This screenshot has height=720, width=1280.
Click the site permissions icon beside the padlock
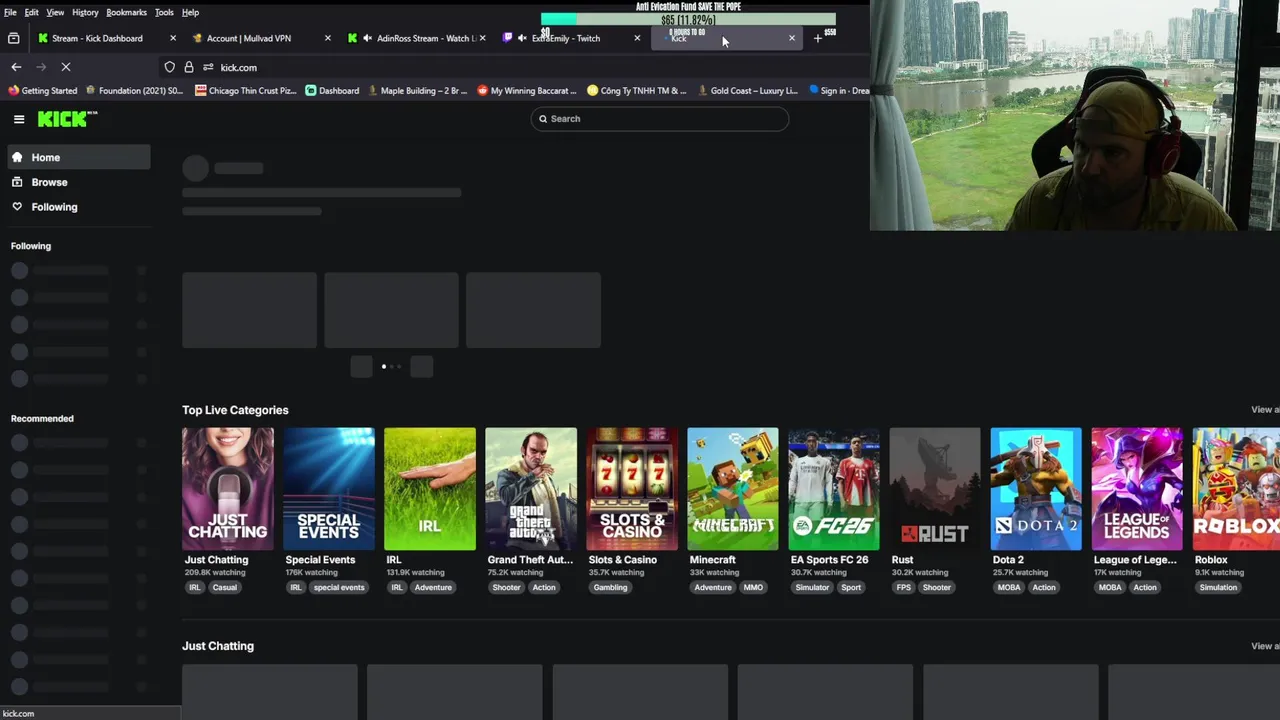208,67
